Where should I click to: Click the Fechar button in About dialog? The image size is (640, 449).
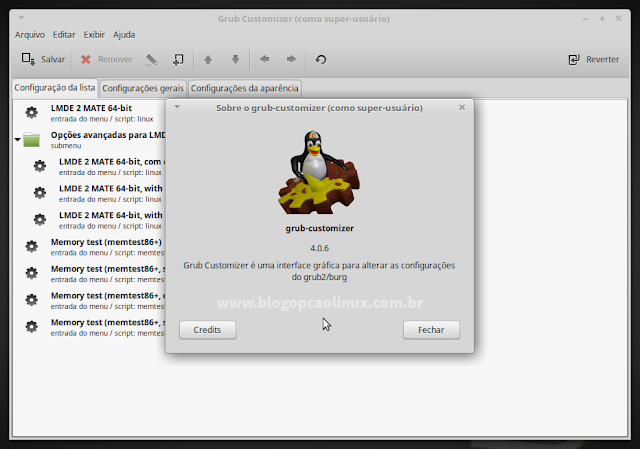point(431,330)
